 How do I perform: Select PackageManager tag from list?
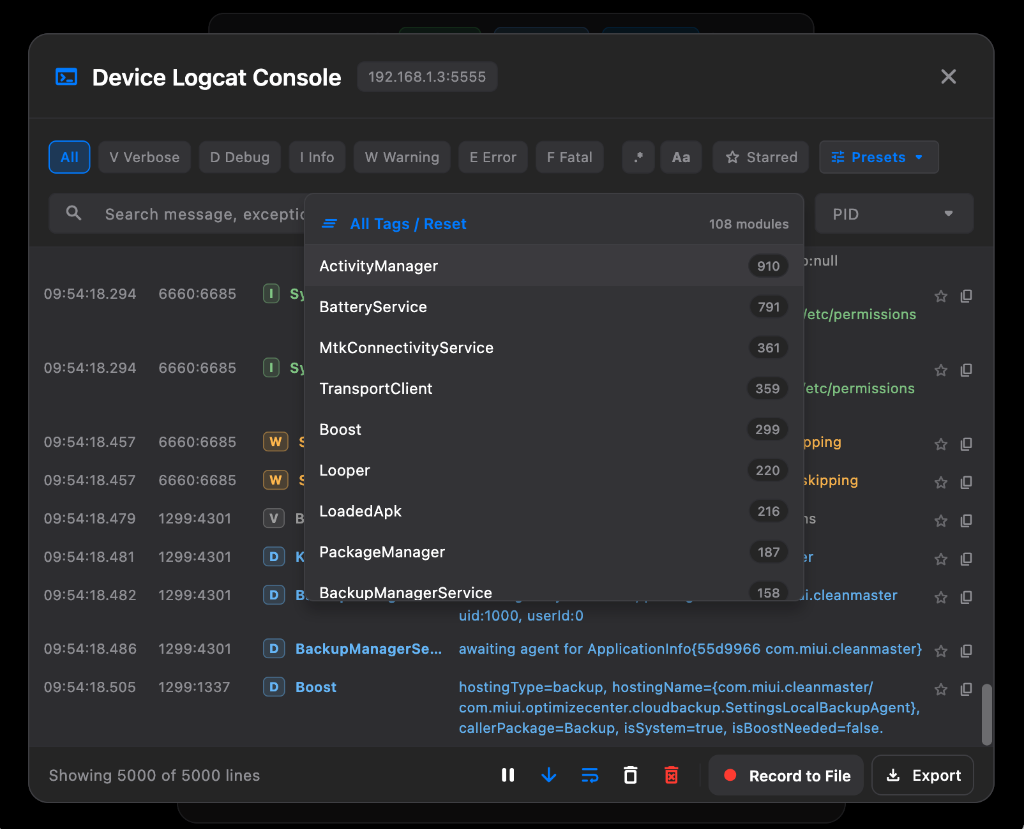554,552
